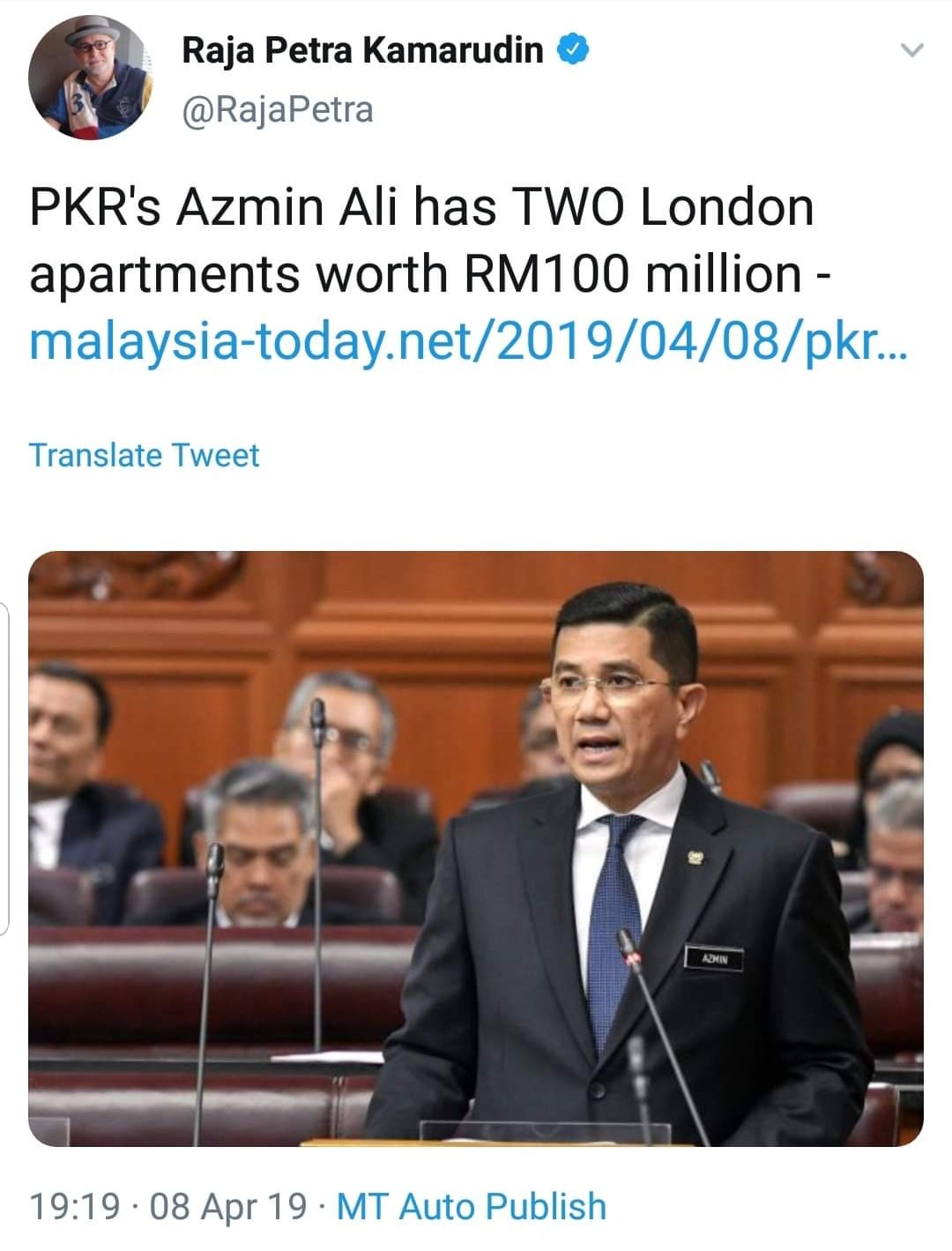952x1251 pixels.
Task: Open the attached parliament photo
Action: coord(476,848)
